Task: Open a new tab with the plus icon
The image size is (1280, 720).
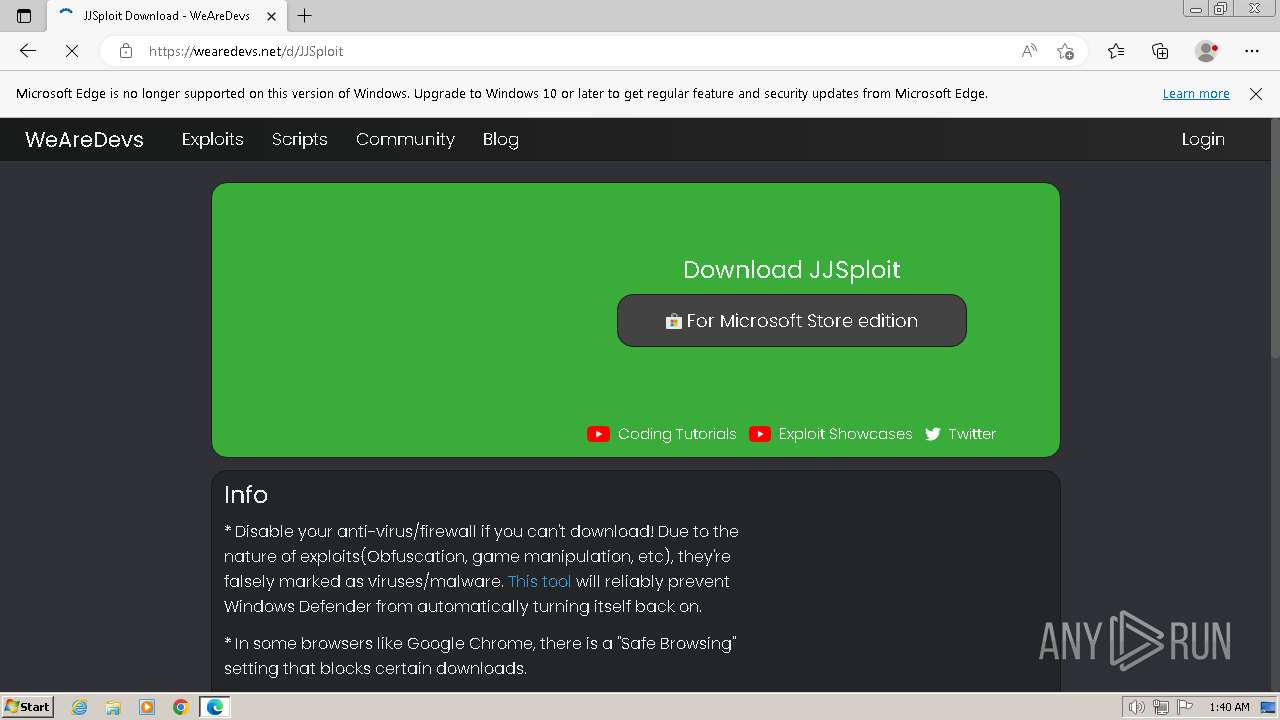Action: pyautogui.click(x=305, y=15)
